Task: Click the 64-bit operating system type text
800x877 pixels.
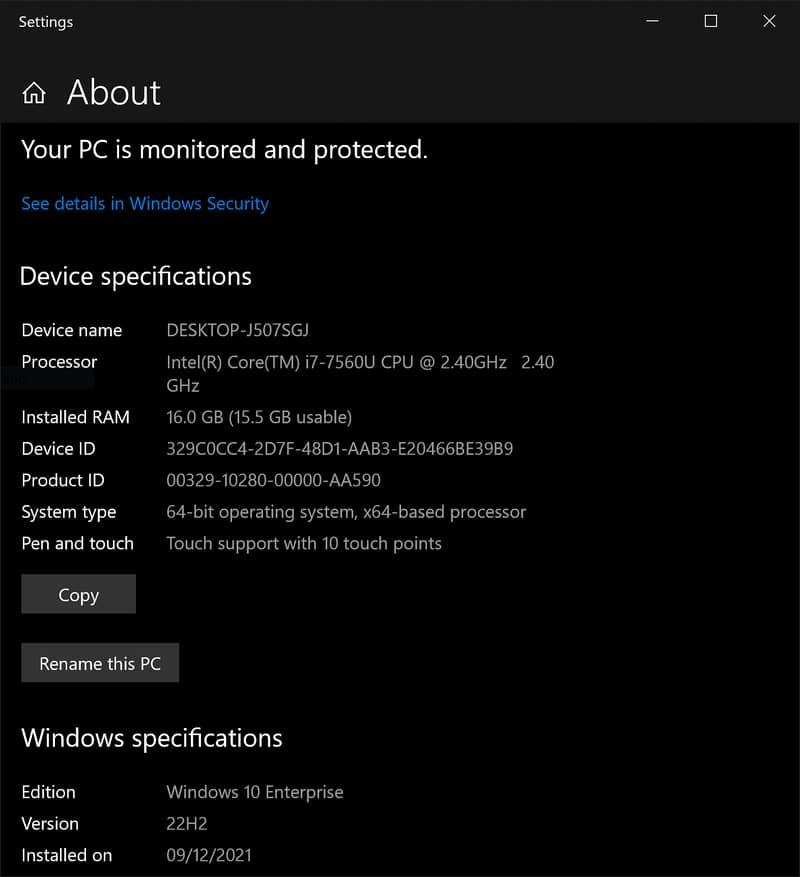Action: click(346, 512)
